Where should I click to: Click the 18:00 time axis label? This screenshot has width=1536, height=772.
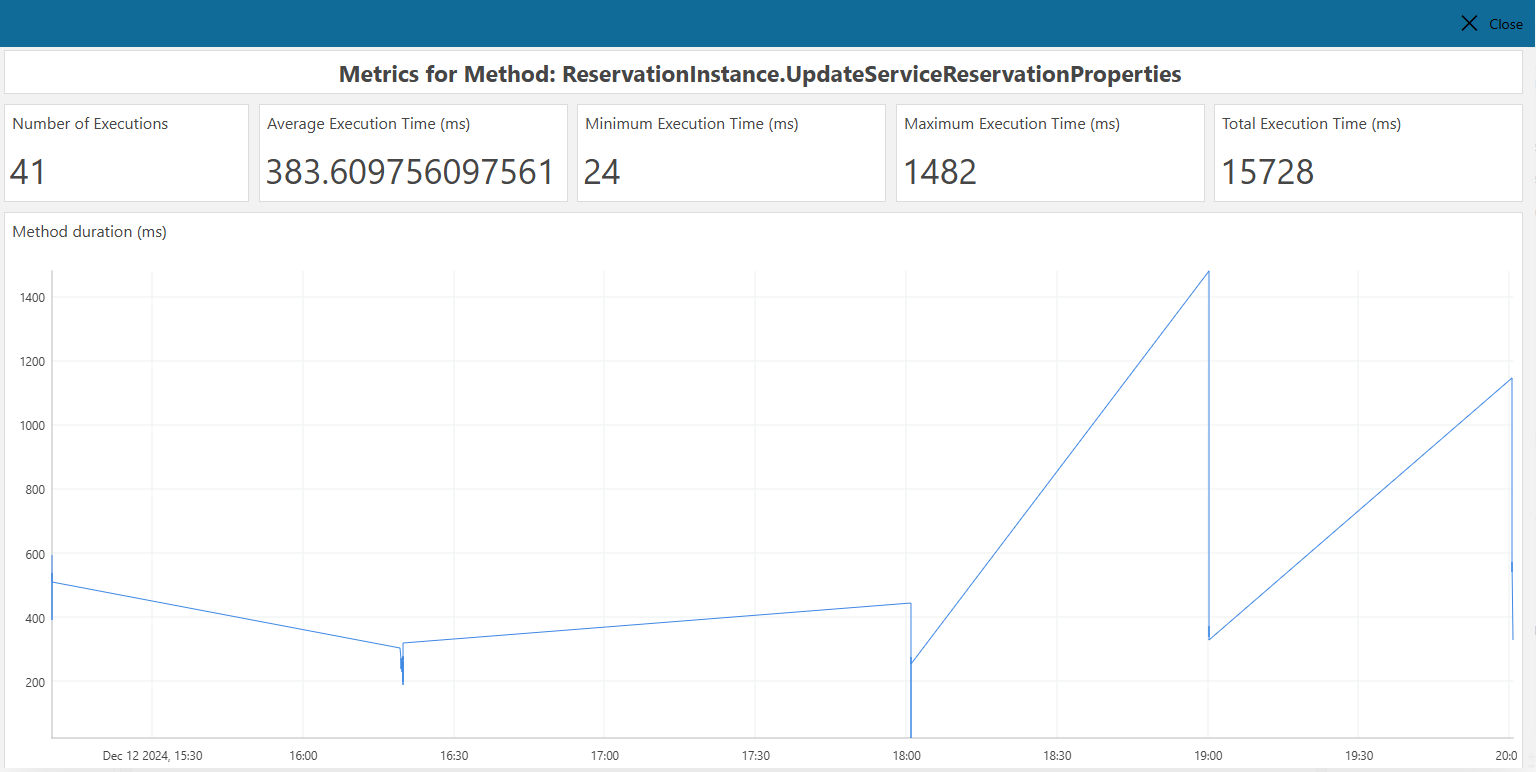[907, 756]
